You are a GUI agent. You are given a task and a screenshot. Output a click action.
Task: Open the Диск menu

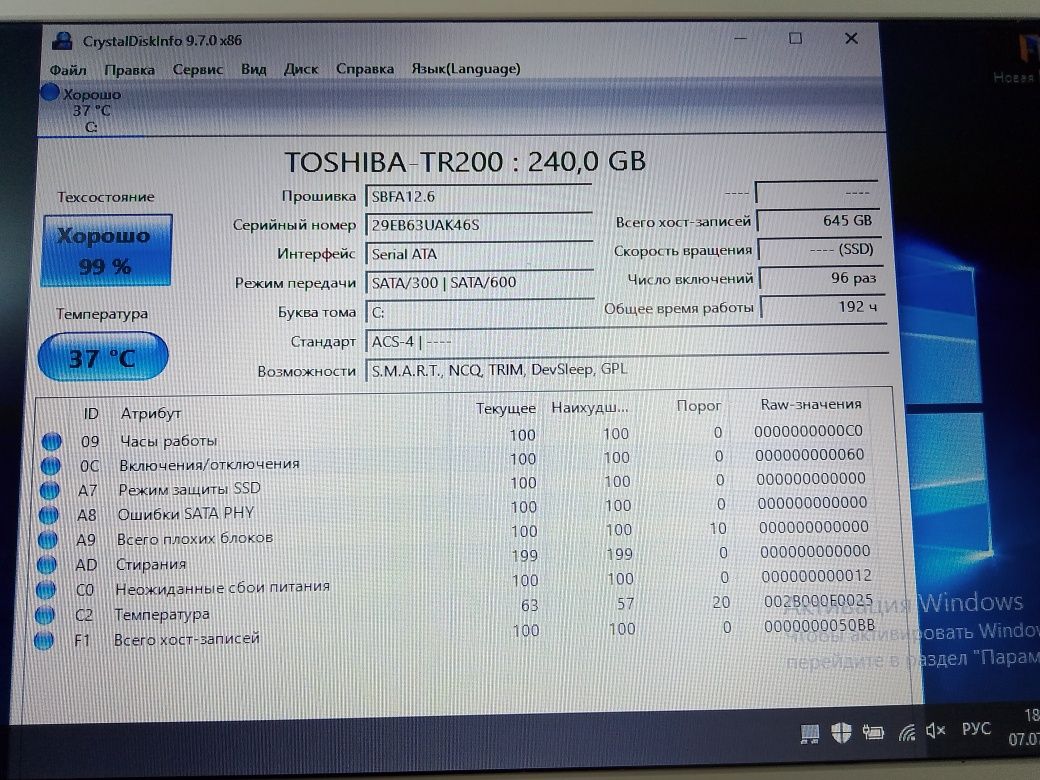pos(301,69)
